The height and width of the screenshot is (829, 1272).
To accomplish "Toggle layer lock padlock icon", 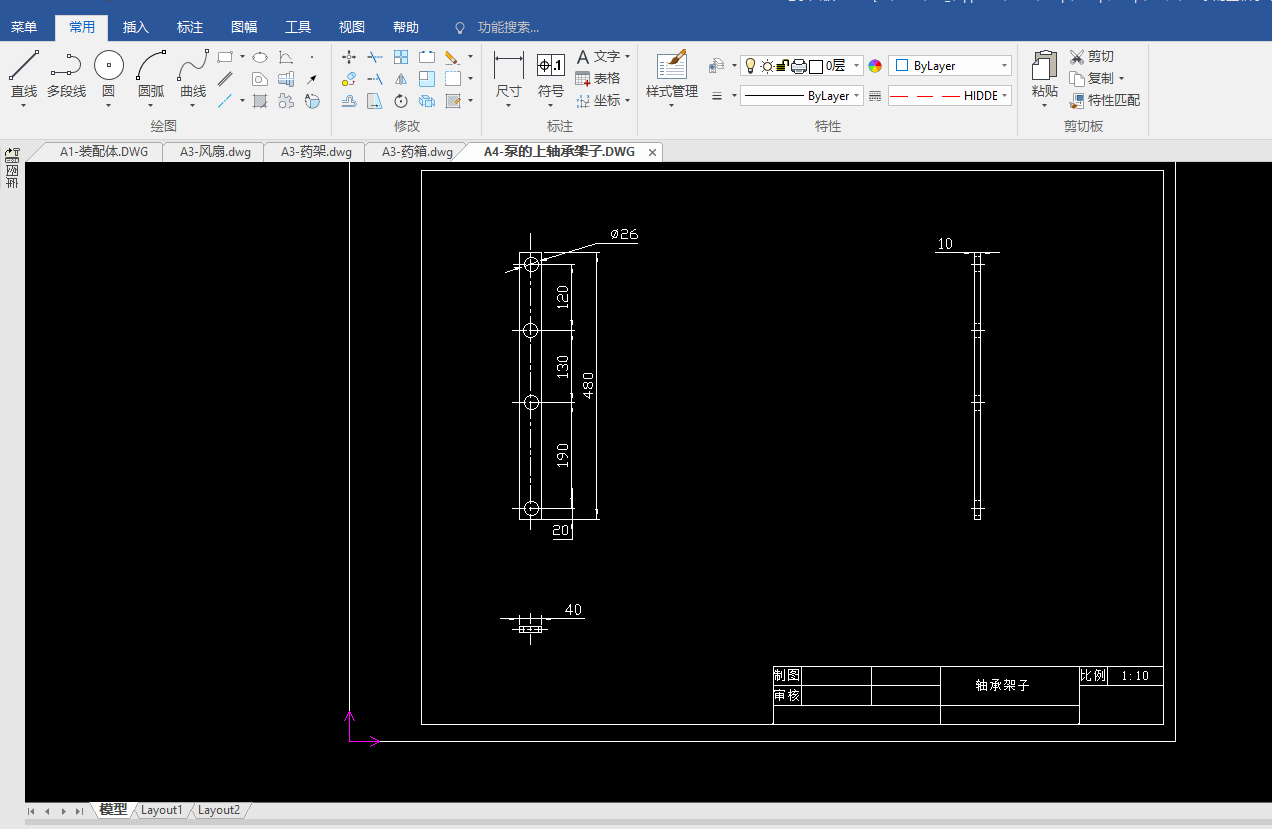I will [x=783, y=66].
